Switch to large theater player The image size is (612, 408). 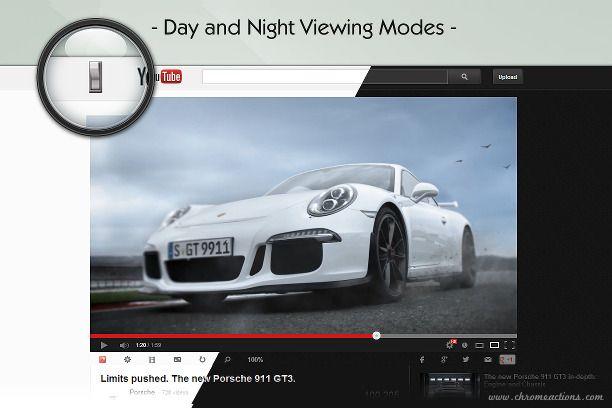point(495,345)
